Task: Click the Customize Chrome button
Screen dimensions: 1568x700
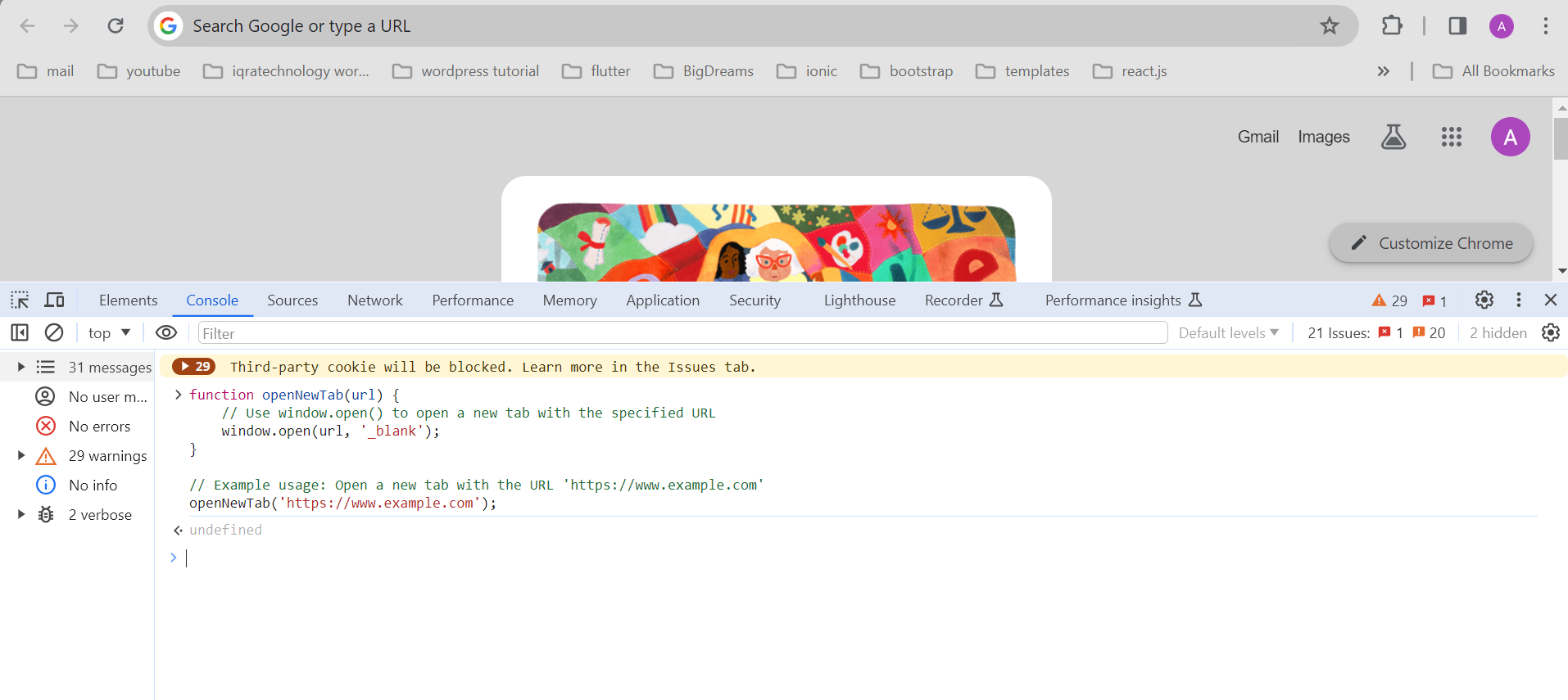Action: (1430, 243)
